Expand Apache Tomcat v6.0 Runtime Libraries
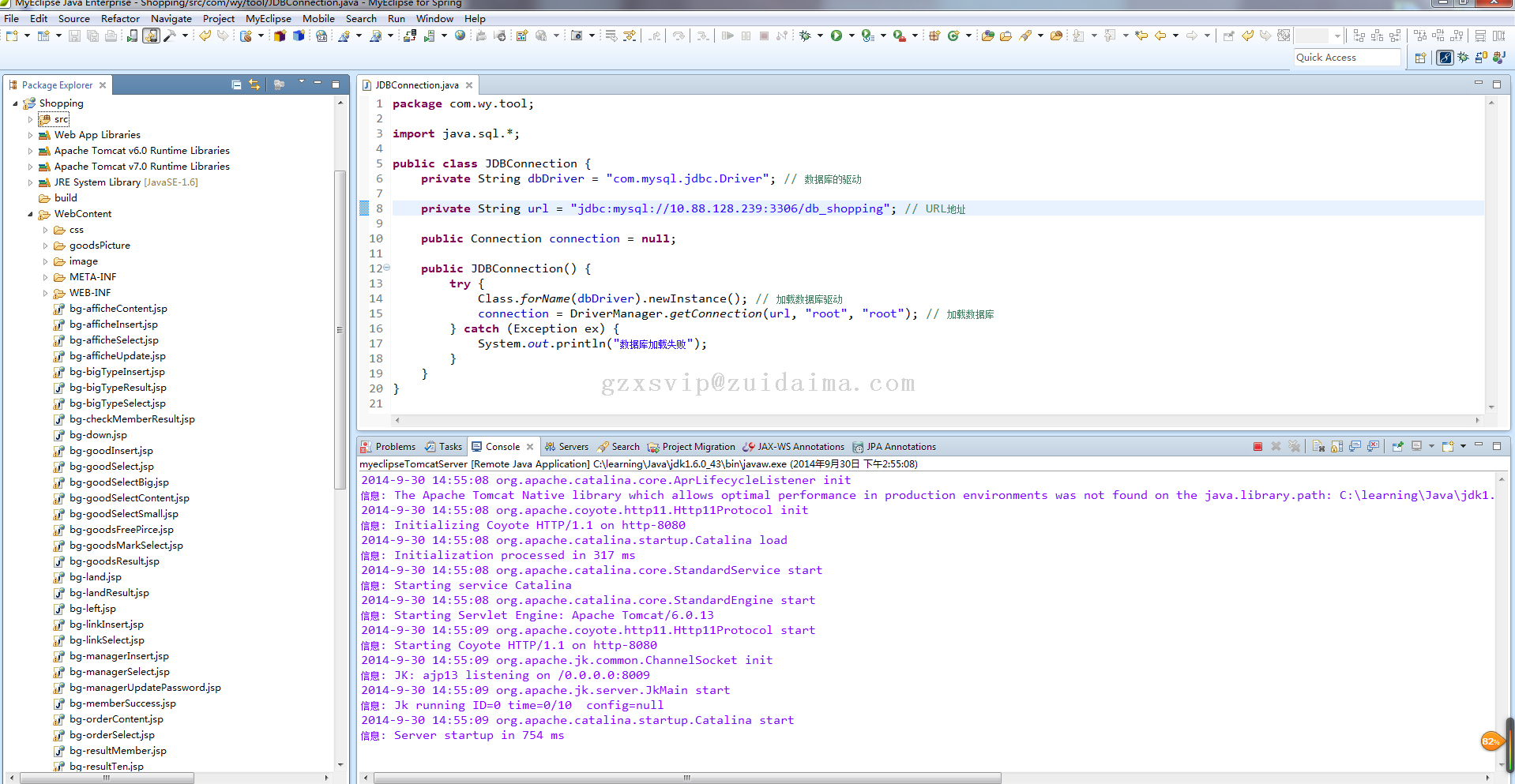 tap(31, 151)
